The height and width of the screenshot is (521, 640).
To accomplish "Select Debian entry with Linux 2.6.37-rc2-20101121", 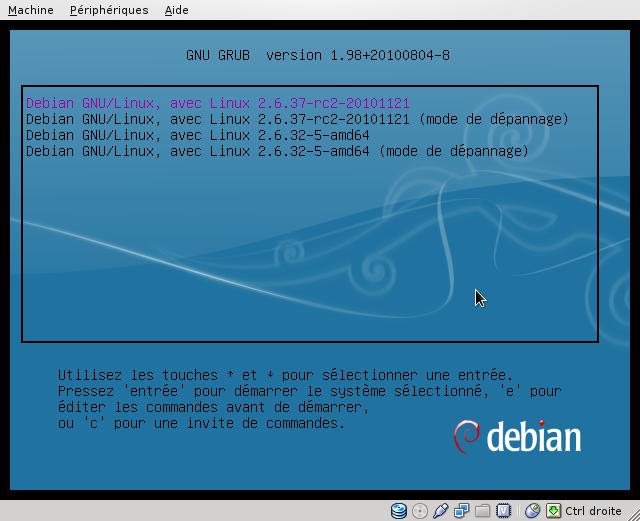I will point(217,103).
